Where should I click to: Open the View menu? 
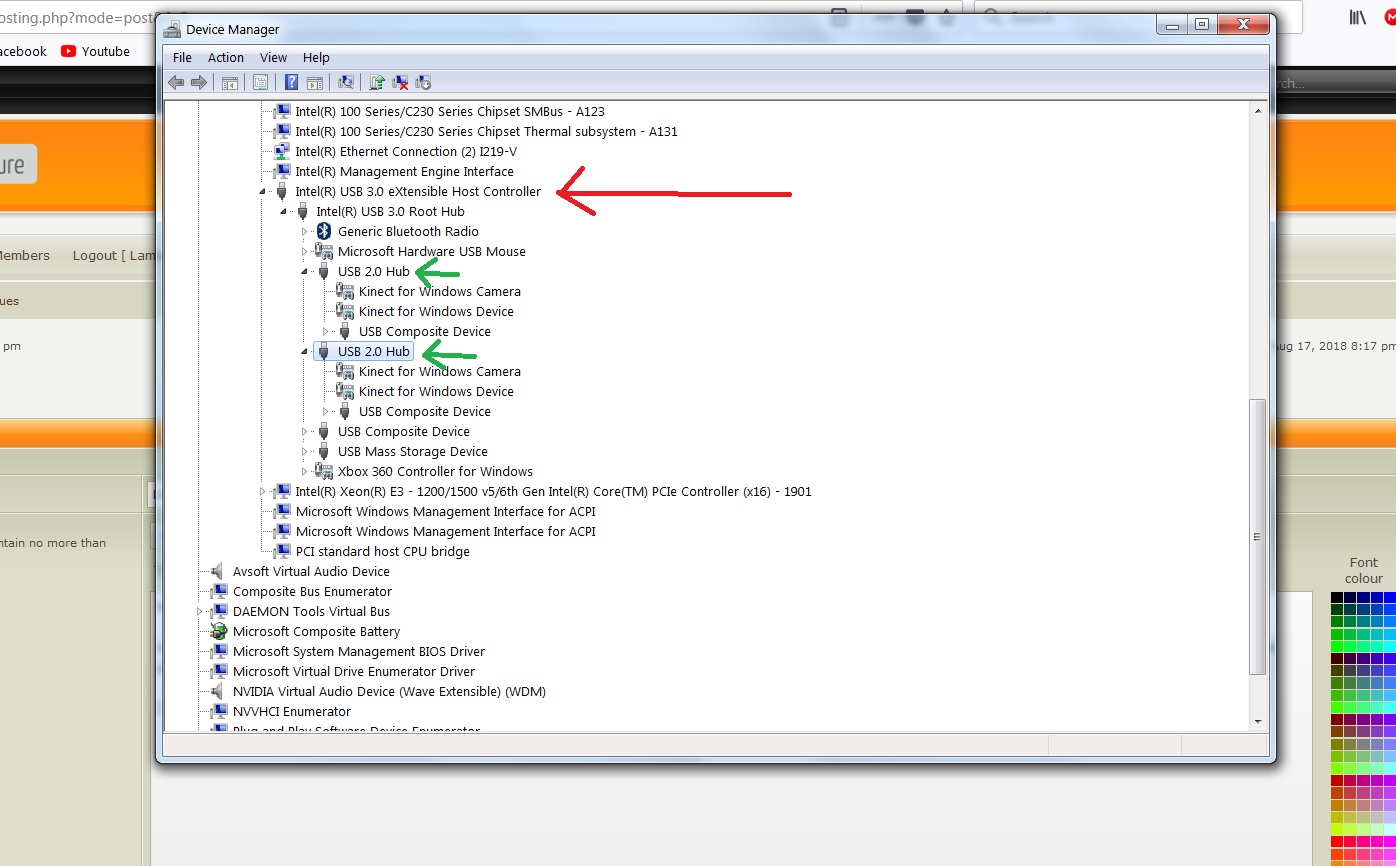click(x=273, y=58)
